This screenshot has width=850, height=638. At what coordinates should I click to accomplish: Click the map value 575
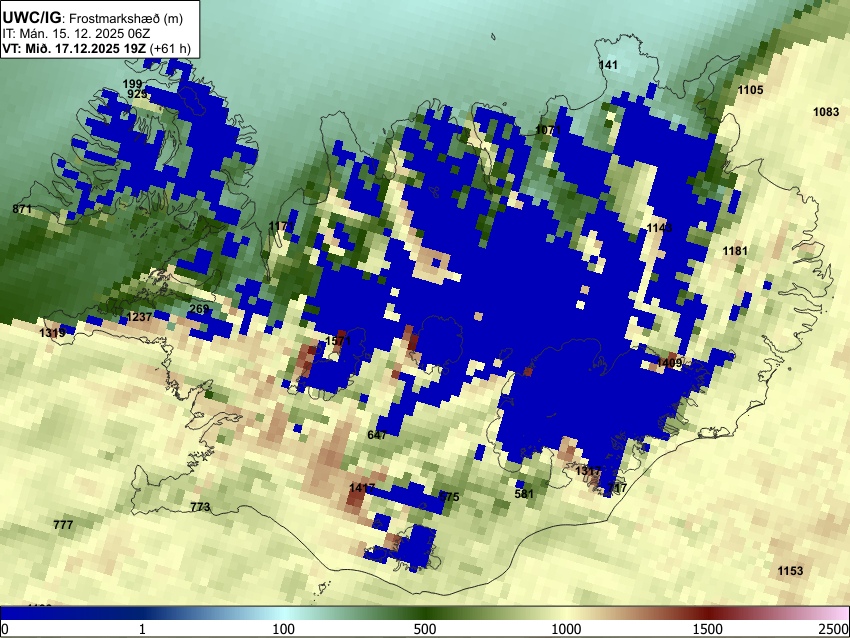[449, 497]
